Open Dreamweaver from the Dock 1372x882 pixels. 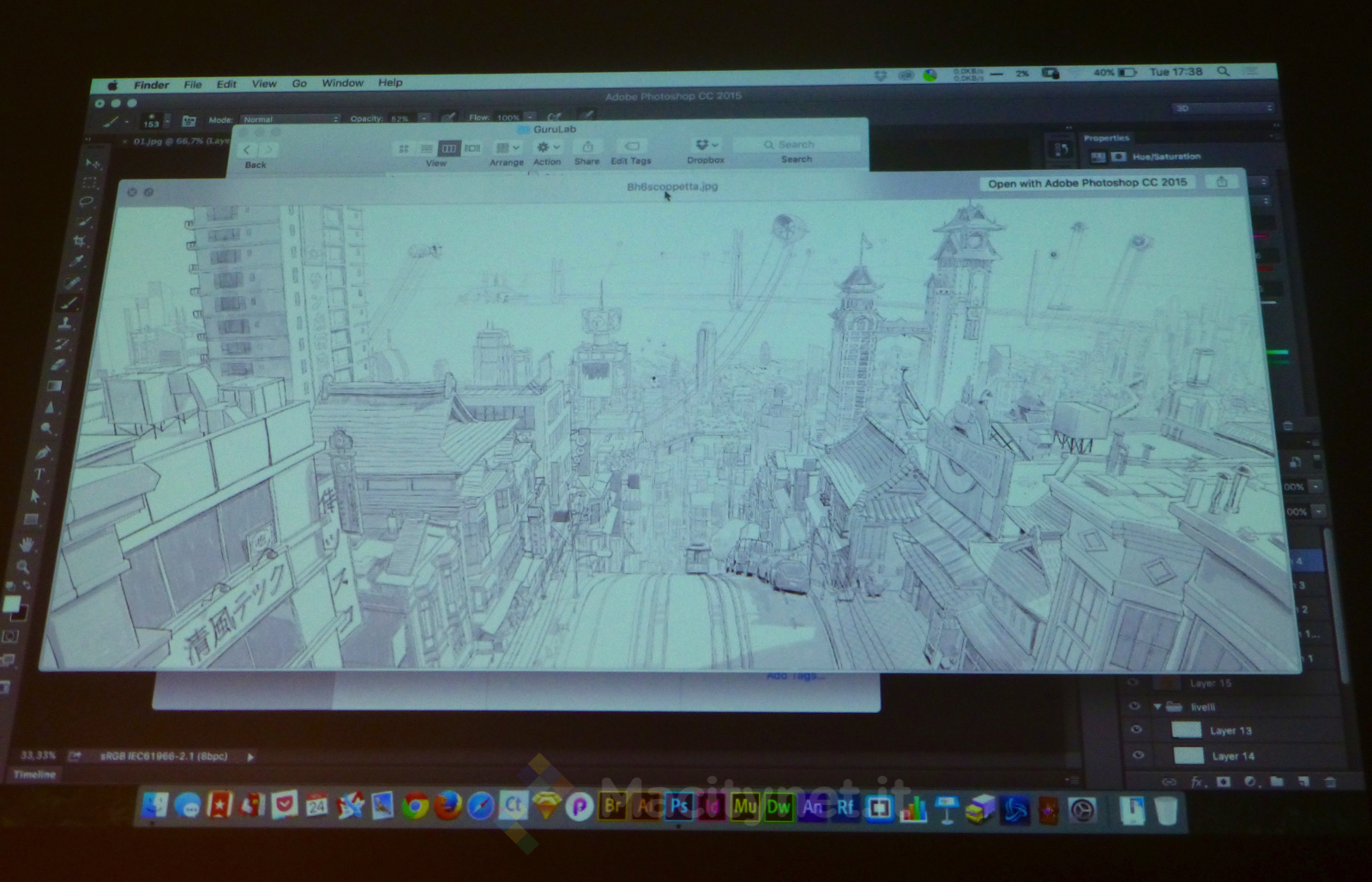pyautogui.click(x=779, y=807)
